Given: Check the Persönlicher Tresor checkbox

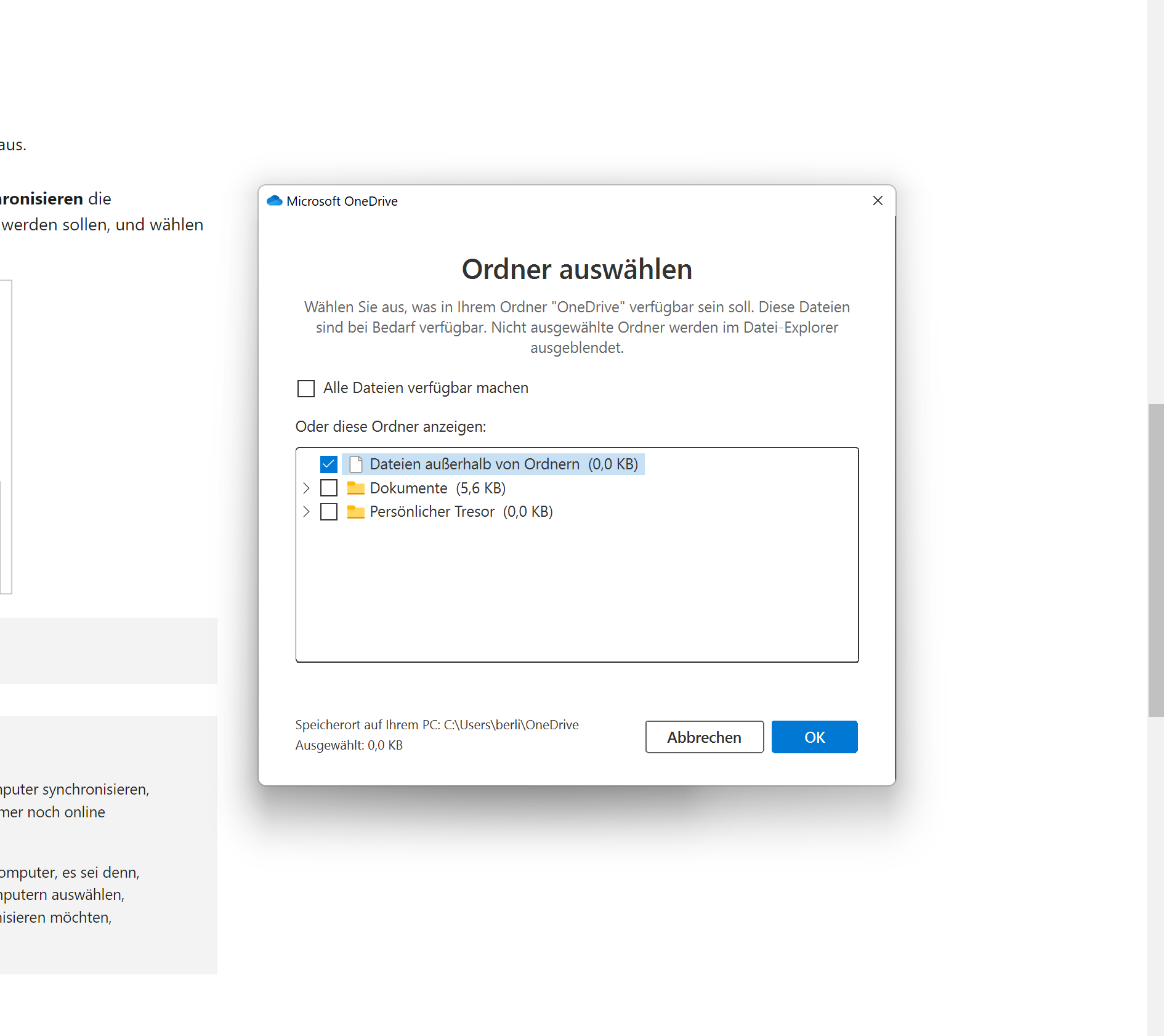Looking at the screenshot, I should coord(329,511).
